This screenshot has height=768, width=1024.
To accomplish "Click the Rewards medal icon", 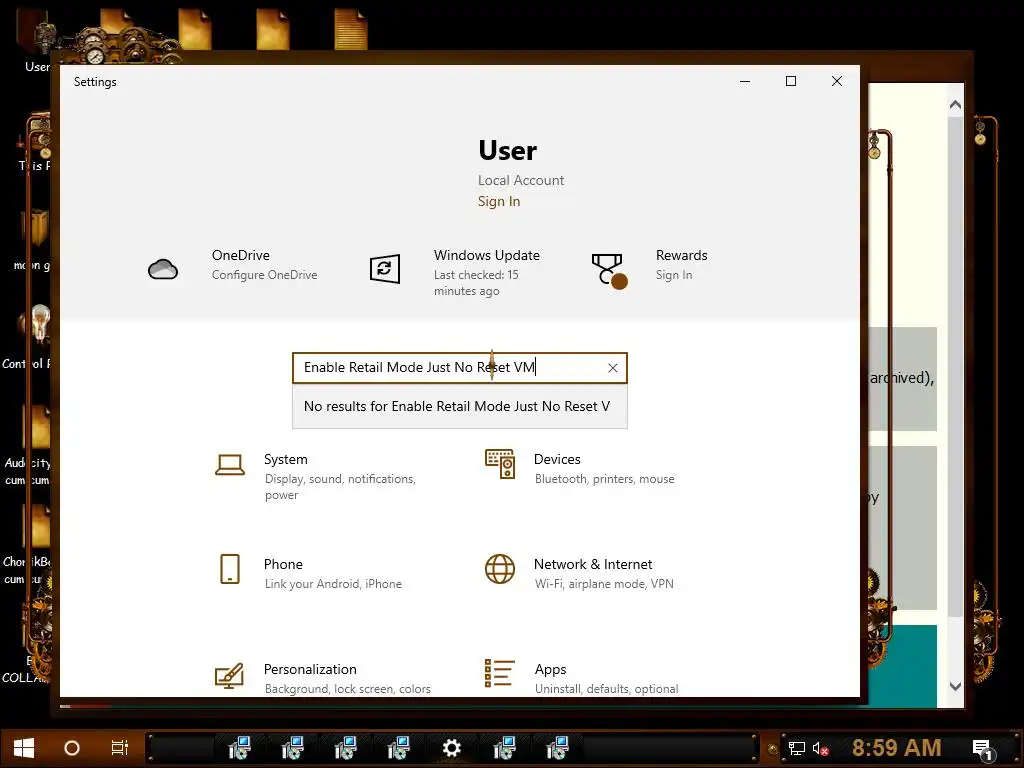I will 609,271.
